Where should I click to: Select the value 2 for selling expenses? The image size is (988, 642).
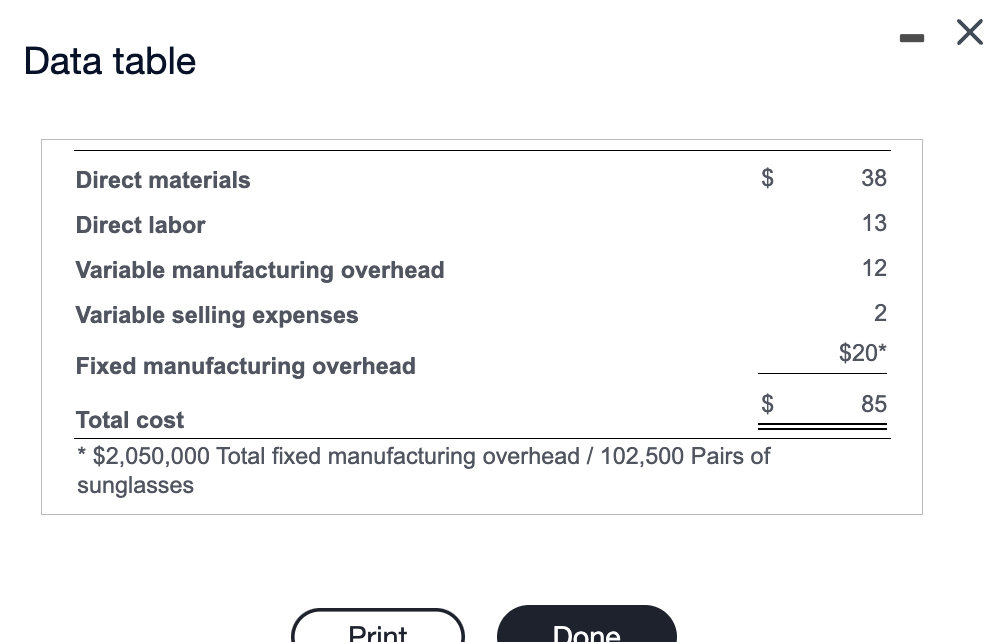(x=879, y=313)
